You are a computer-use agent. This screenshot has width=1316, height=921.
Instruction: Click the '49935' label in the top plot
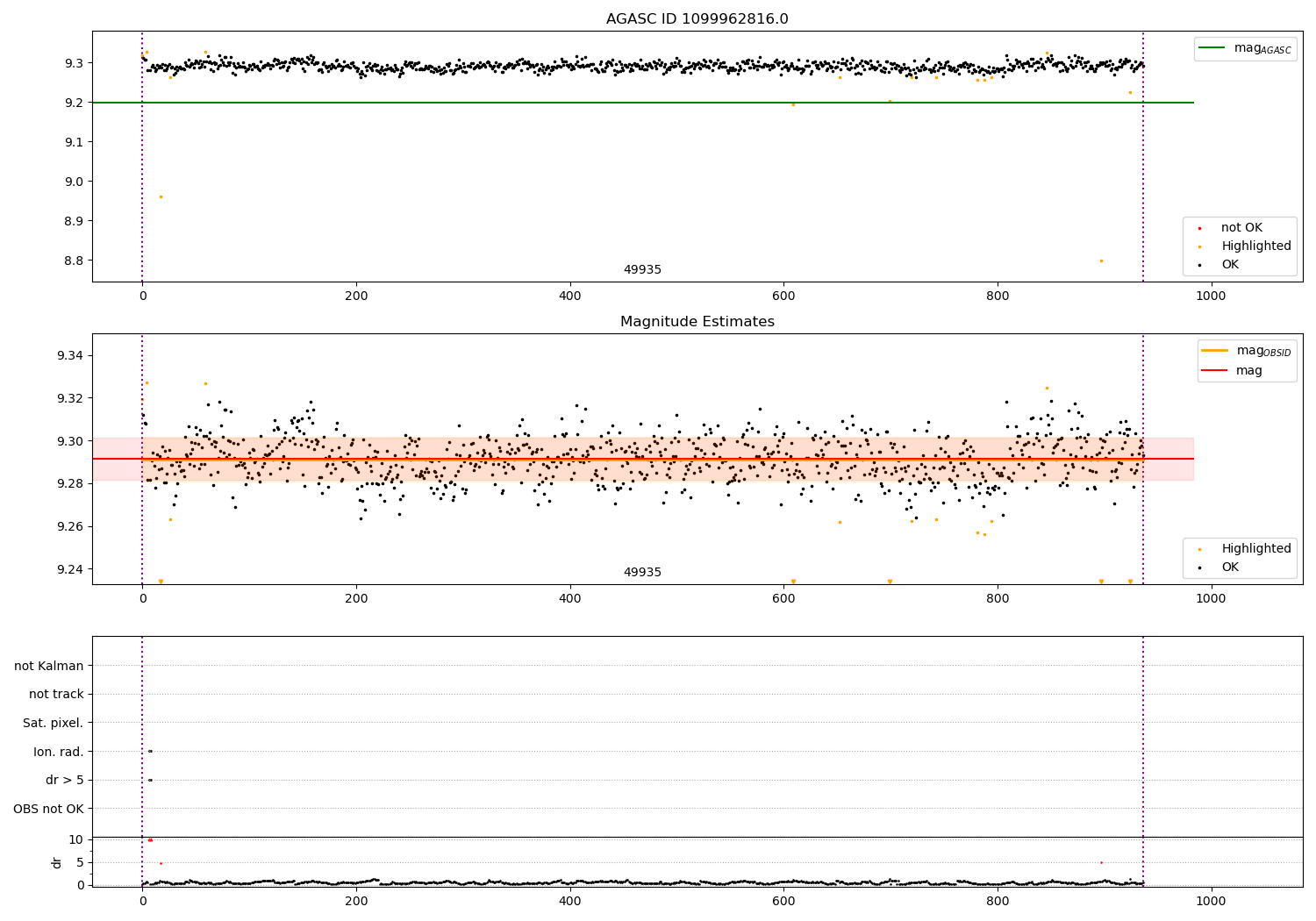tap(642, 270)
